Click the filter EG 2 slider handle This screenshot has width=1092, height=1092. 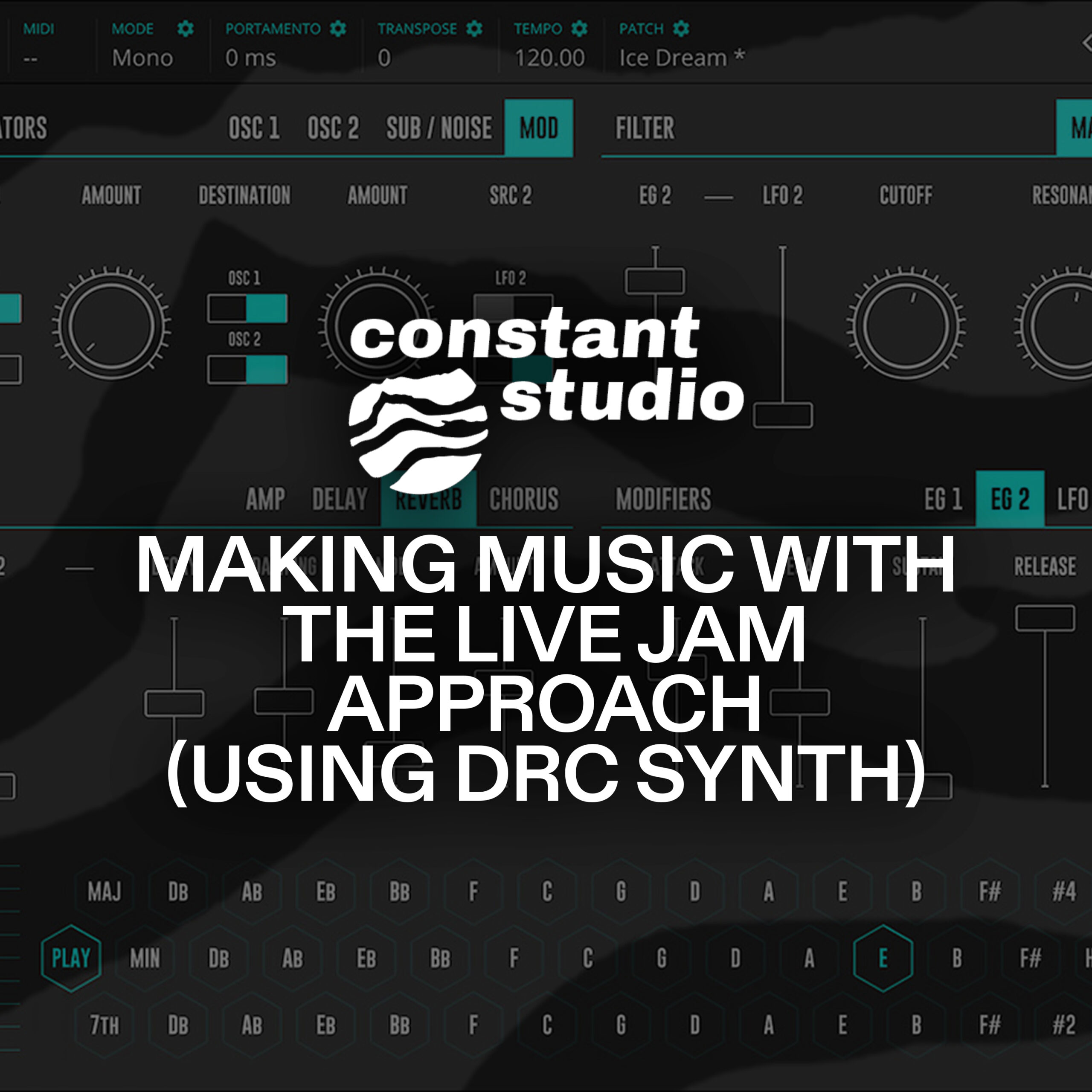click(654, 282)
